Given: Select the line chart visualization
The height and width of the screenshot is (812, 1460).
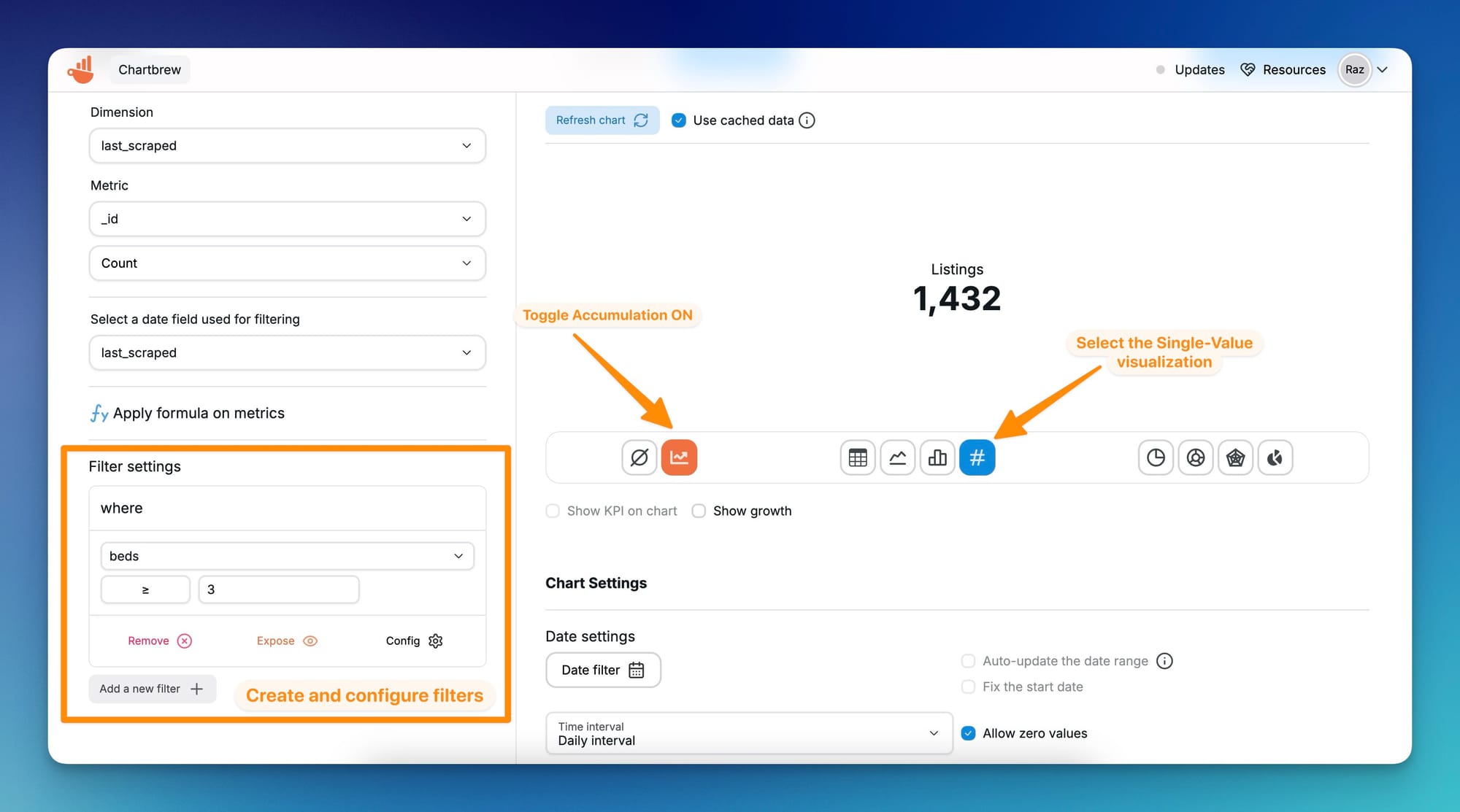Looking at the screenshot, I should pyautogui.click(x=897, y=457).
